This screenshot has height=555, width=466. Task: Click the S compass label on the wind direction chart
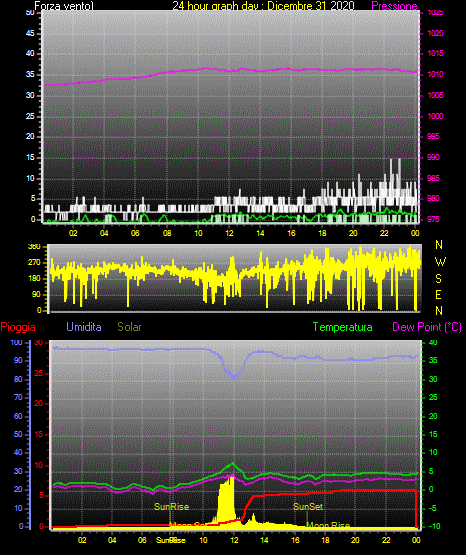[438, 279]
